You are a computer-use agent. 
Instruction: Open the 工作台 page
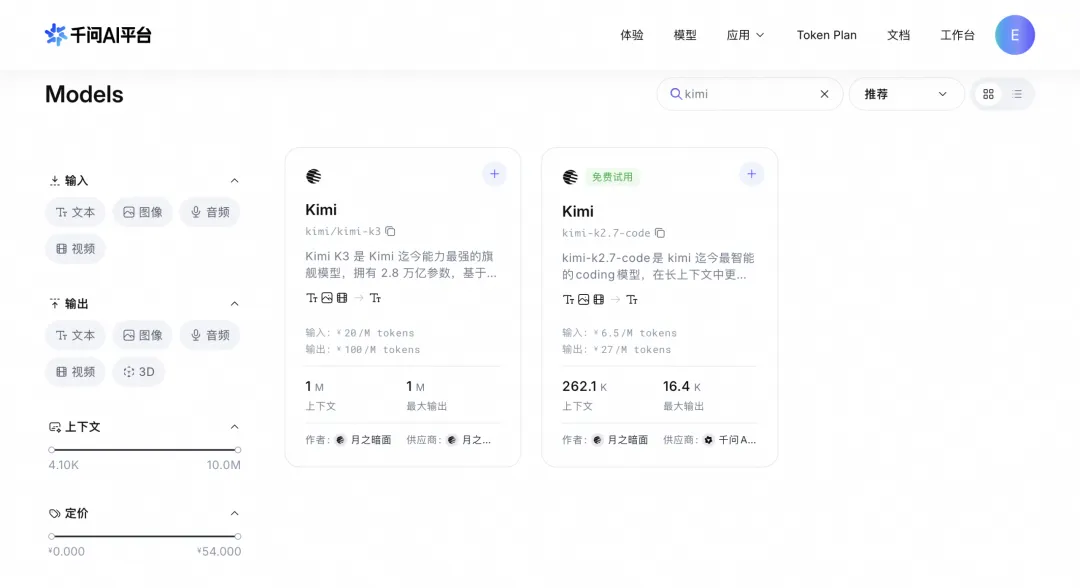[957, 35]
